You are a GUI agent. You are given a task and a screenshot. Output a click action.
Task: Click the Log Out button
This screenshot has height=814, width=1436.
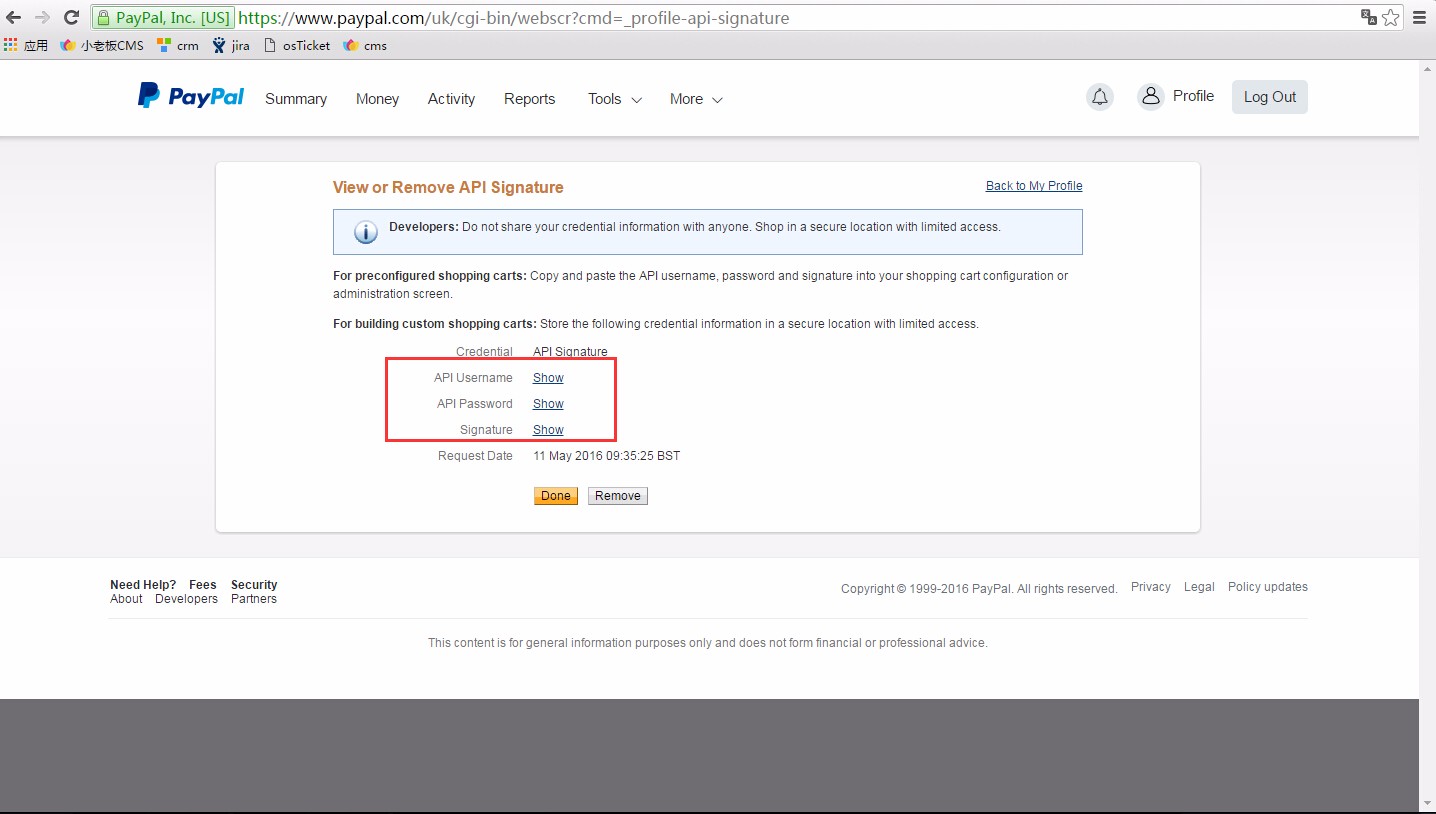(1270, 97)
